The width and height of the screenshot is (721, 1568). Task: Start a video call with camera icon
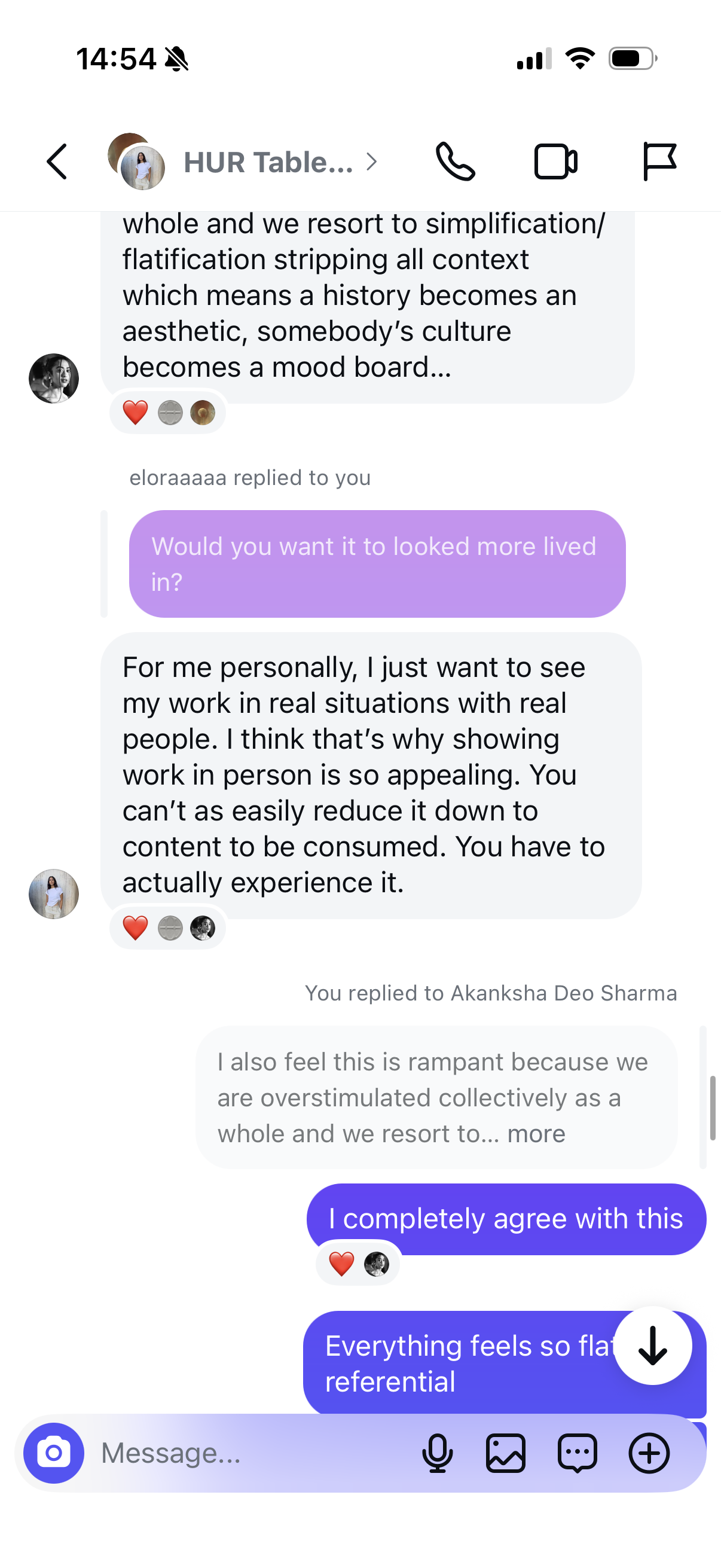(555, 162)
